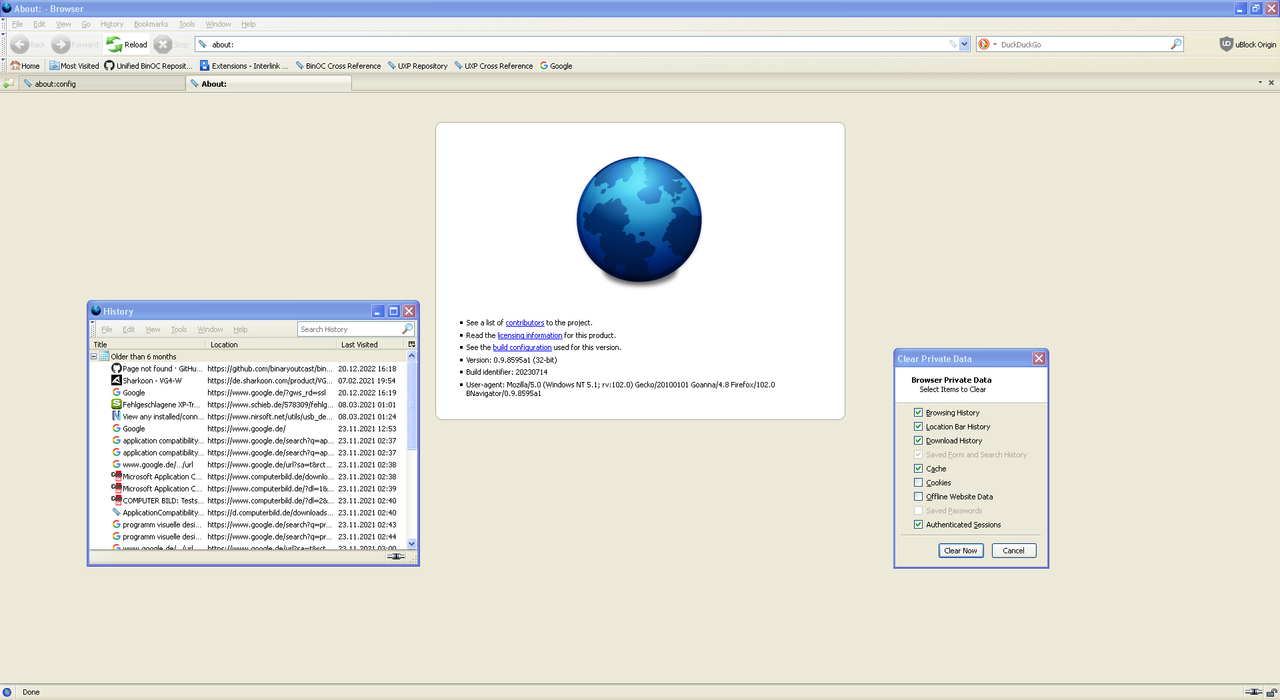Click the globe icon in main status bar
1280x700 pixels.
pyautogui.click(x=8, y=692)
